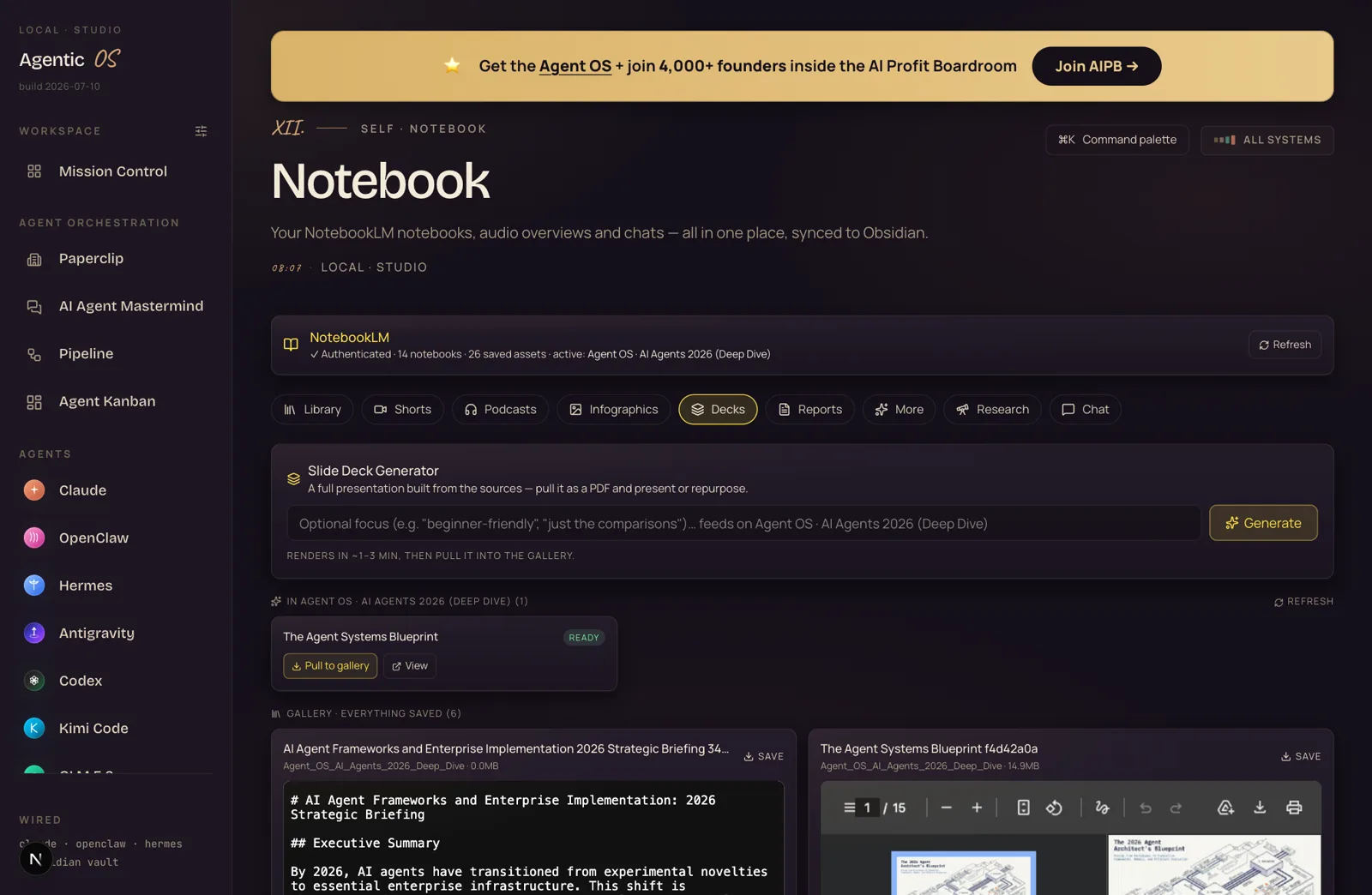Click the ALL SYSTEMS status indicator
The width and height of the screenshot is (1372, 895).
[1267, 140]
